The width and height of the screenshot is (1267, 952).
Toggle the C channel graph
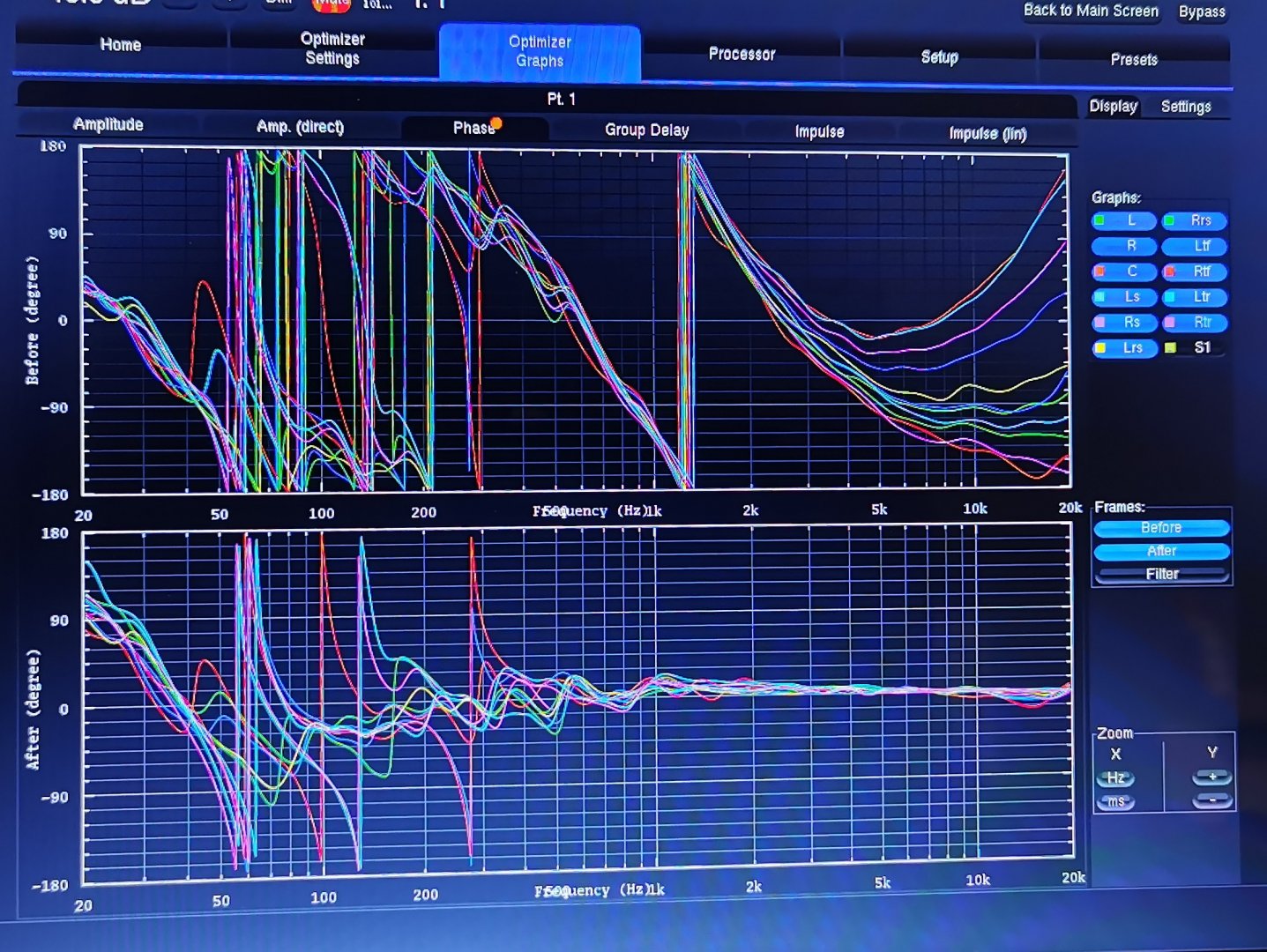[1124, 271]
